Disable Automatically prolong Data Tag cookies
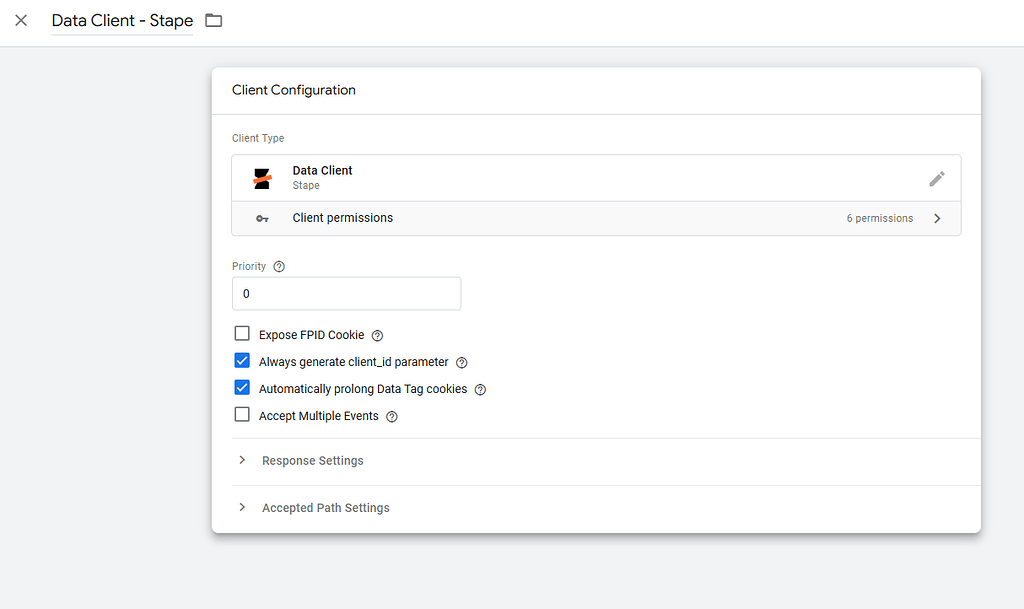Image resolution: width=1024 pixels, height=609 pixels. pos(241,388)
